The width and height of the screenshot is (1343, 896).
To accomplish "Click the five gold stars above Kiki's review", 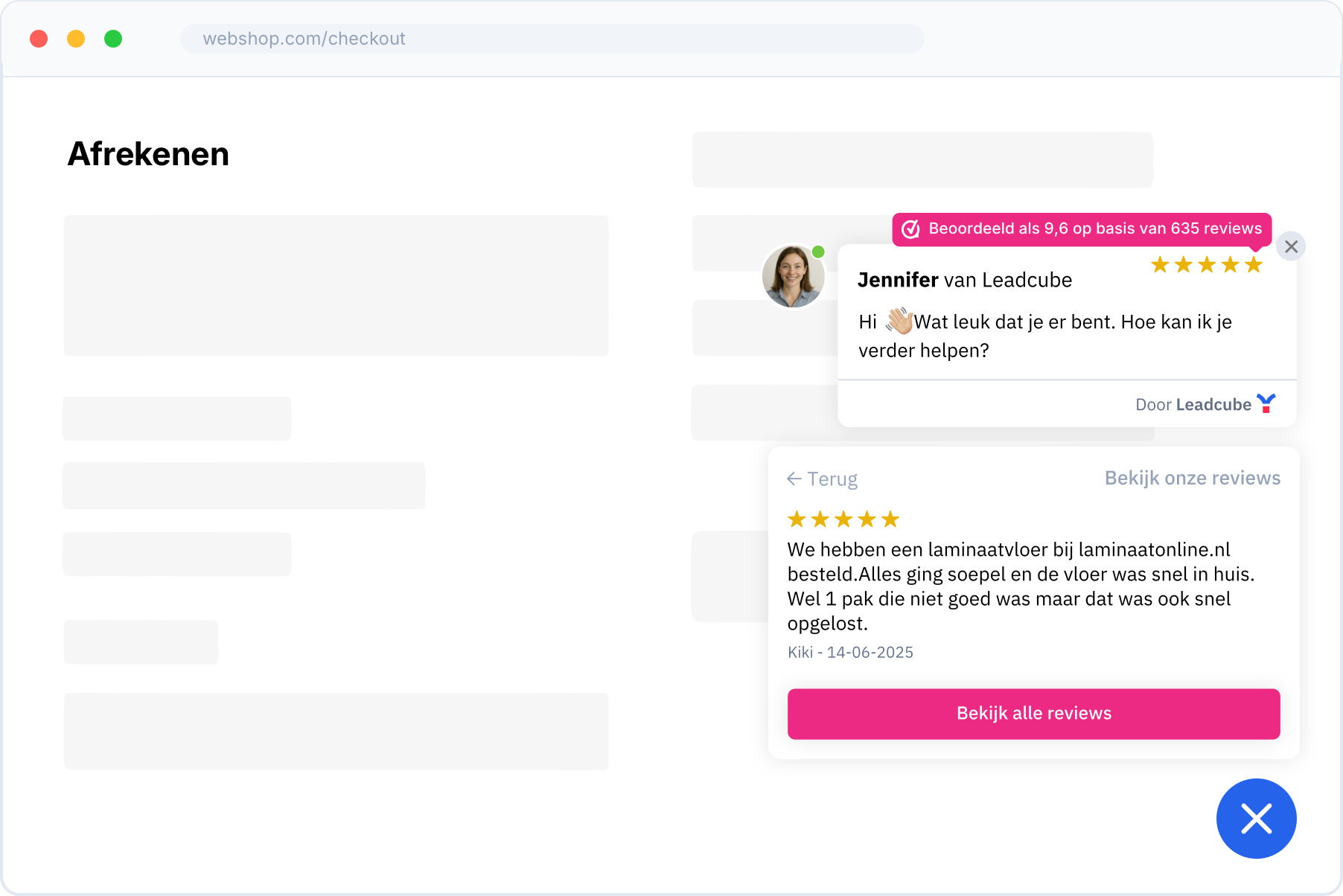I will point(843,519).
